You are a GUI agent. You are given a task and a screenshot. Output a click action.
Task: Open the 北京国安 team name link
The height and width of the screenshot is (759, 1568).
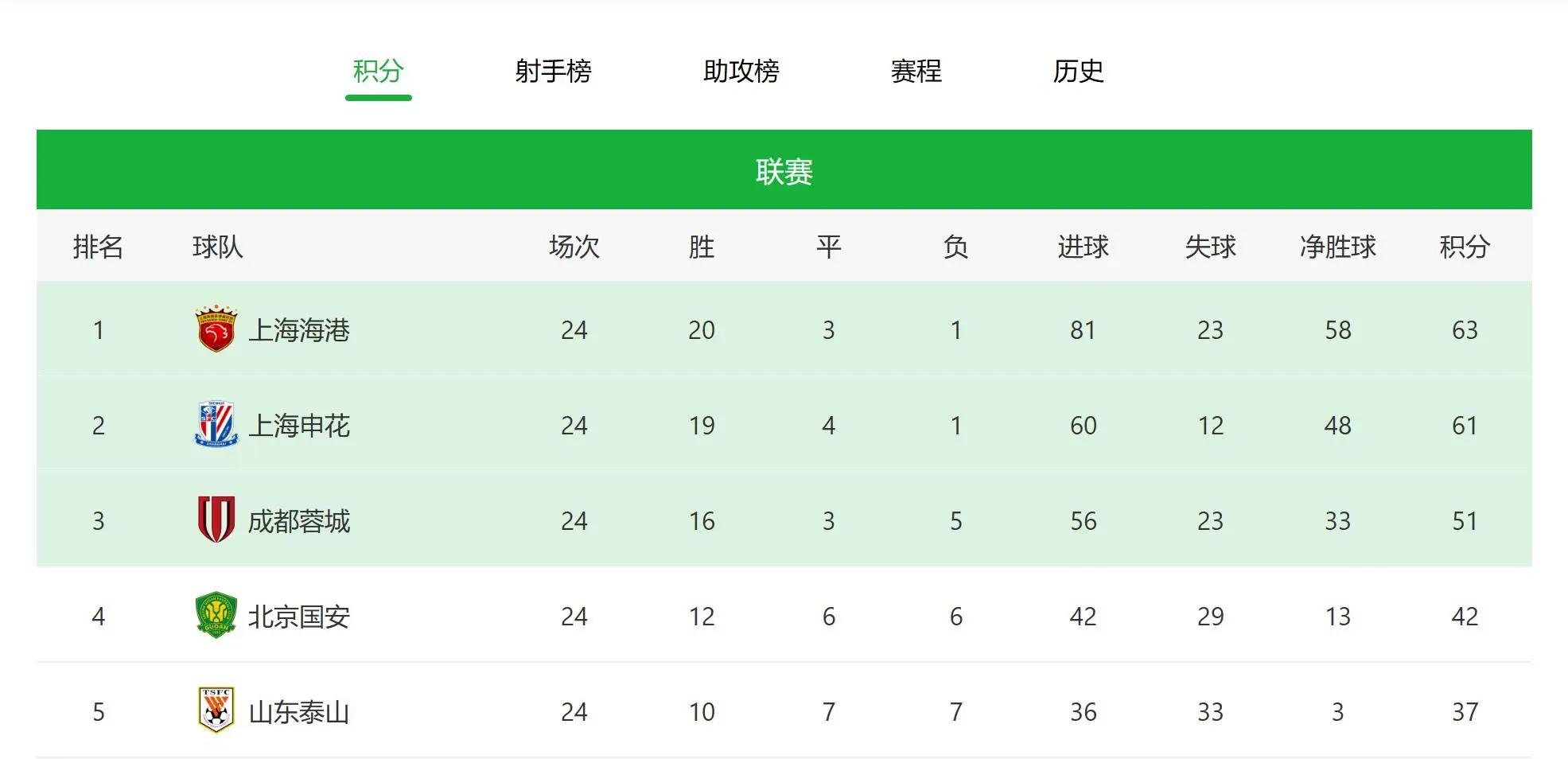[299, 617]
